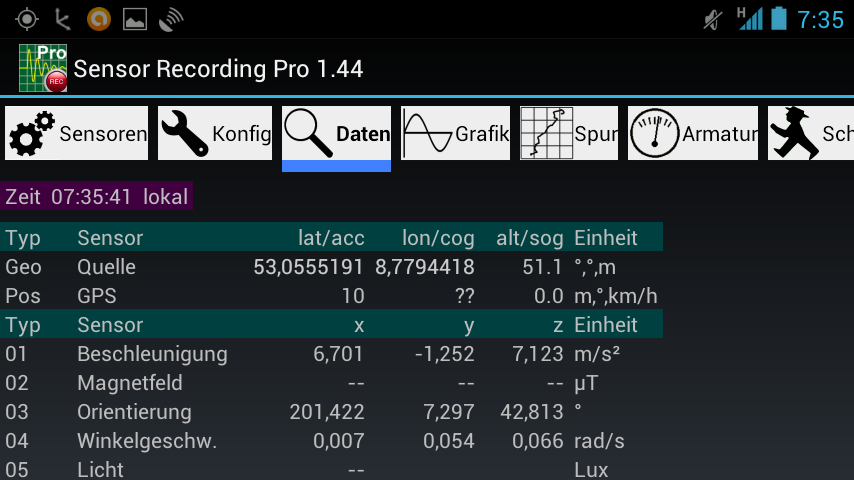Tap the longitude value 8,7794418
Viewport: 854px width, 480px height.
425,267
